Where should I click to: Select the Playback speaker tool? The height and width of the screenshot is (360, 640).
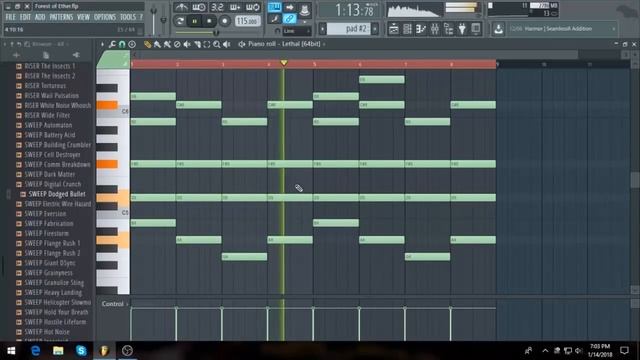[x=227, y=44]
